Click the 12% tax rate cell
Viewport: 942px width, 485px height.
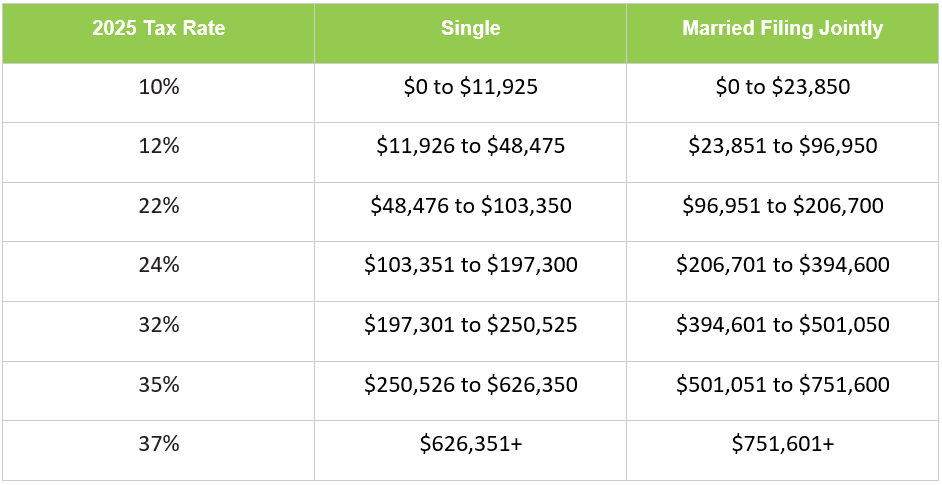pyautogui.click(x=158, y=153)
